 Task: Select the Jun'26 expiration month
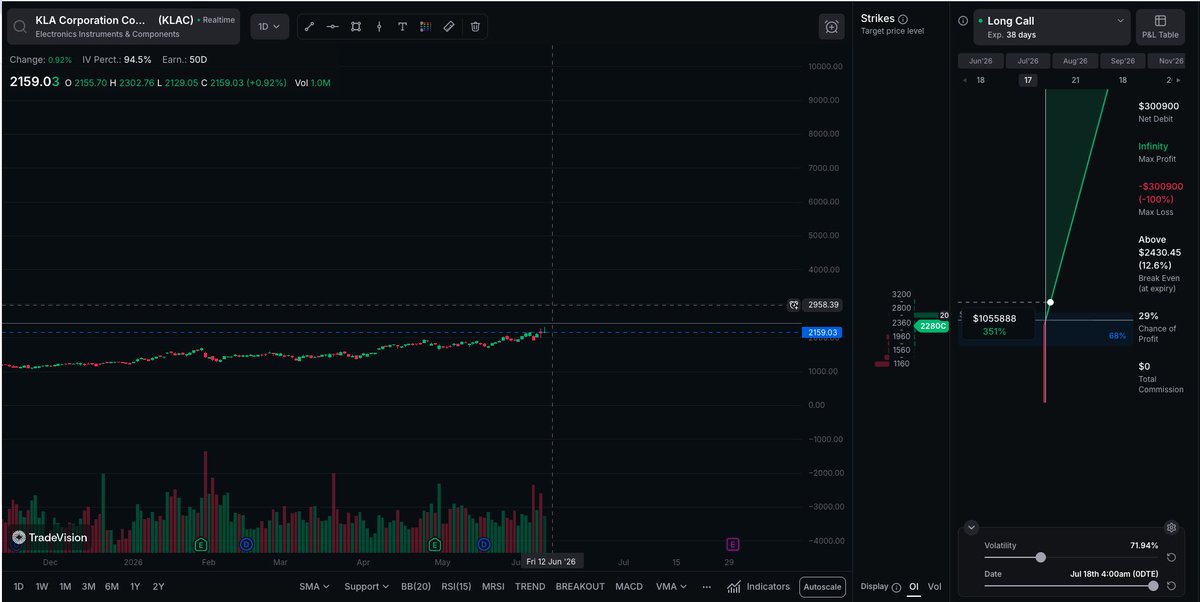(x=980, y=61)
